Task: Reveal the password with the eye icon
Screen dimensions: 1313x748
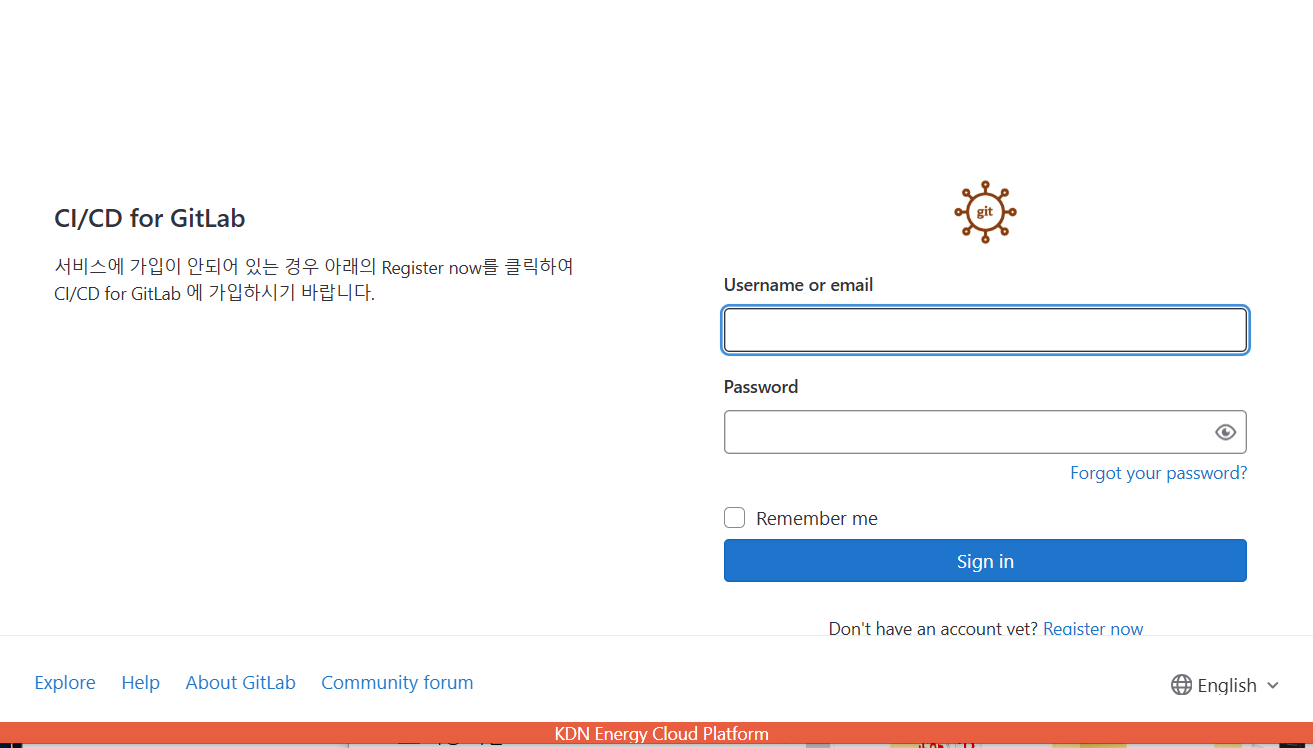Action: pyautogui.click(x=1225, y=432)
